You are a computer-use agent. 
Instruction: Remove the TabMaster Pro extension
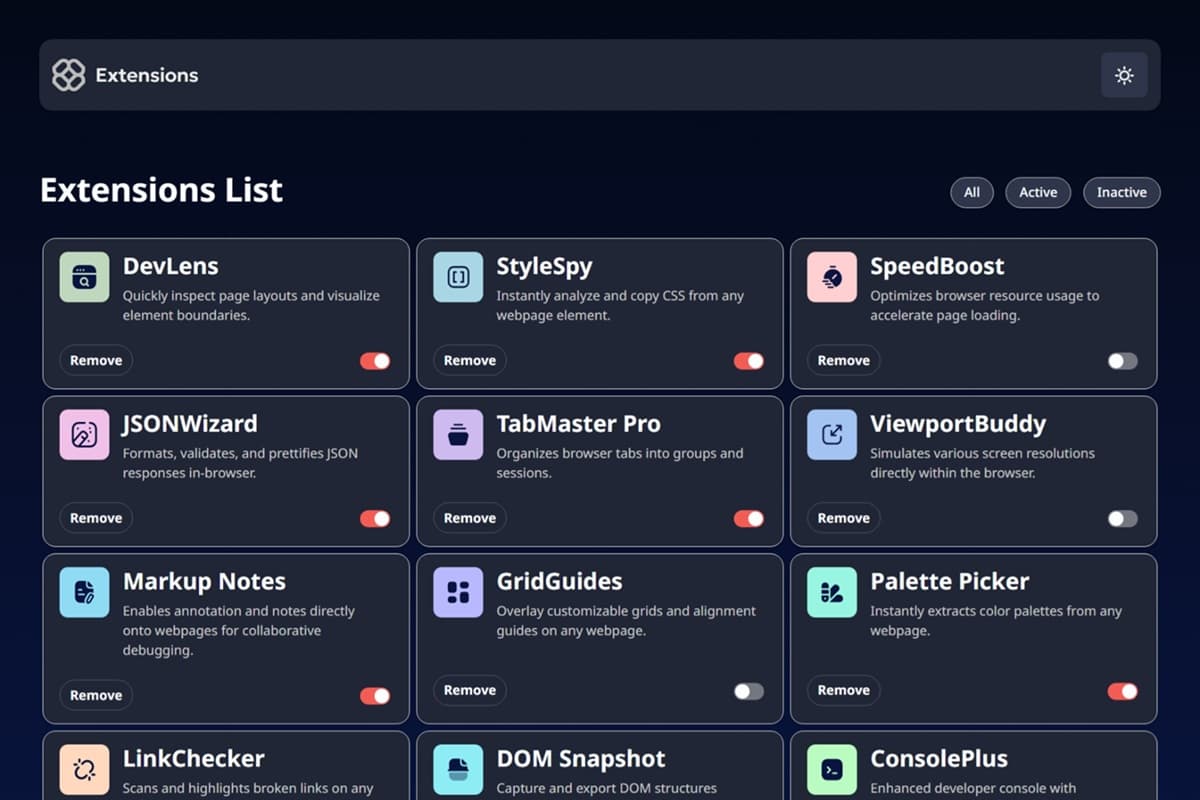470,519
